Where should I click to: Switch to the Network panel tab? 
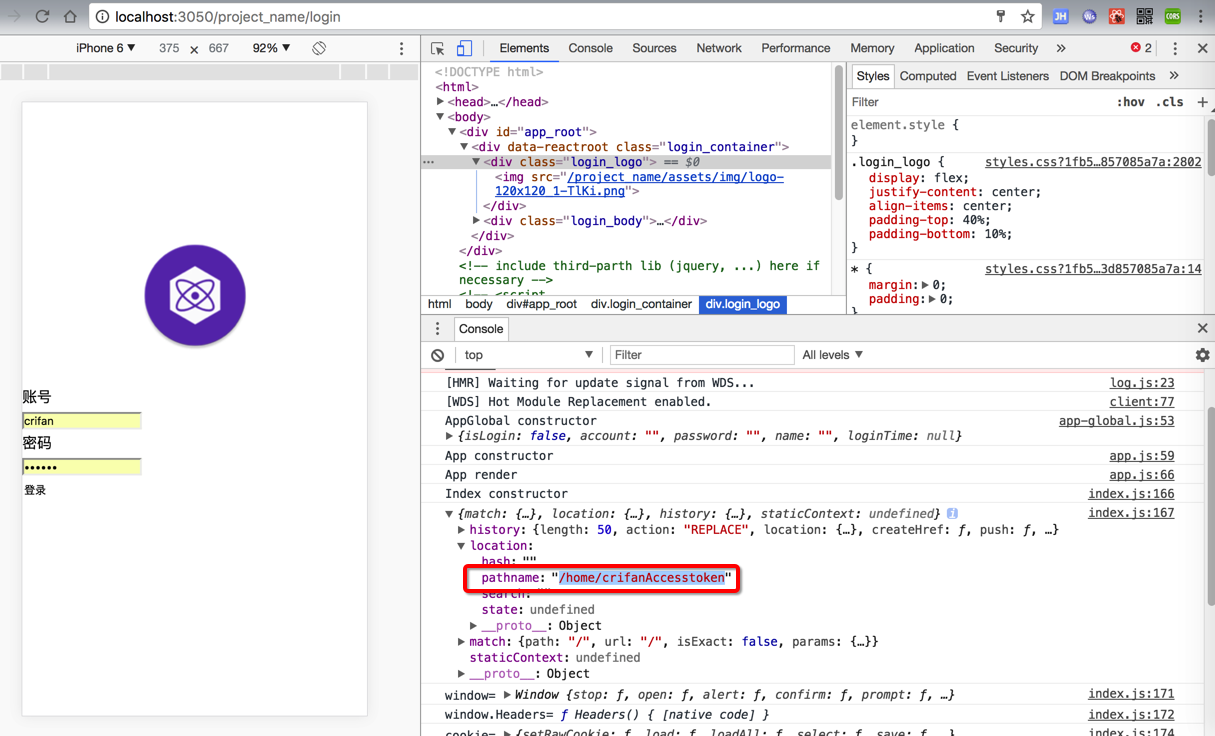(719, 48)
